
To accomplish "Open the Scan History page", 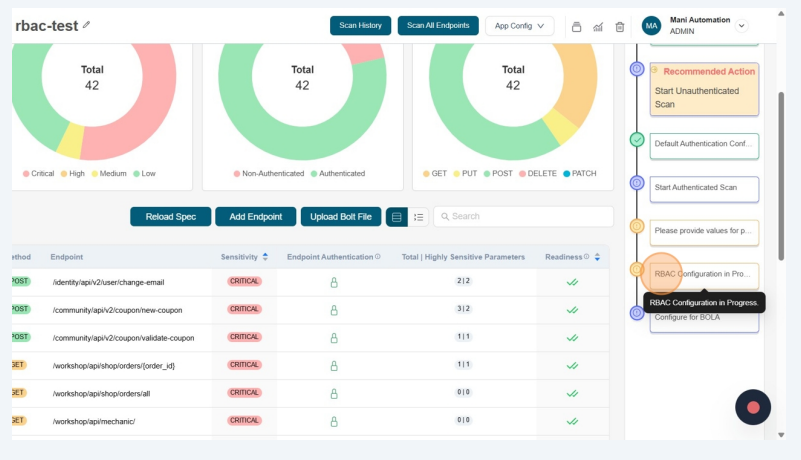I will pos(360,26).
